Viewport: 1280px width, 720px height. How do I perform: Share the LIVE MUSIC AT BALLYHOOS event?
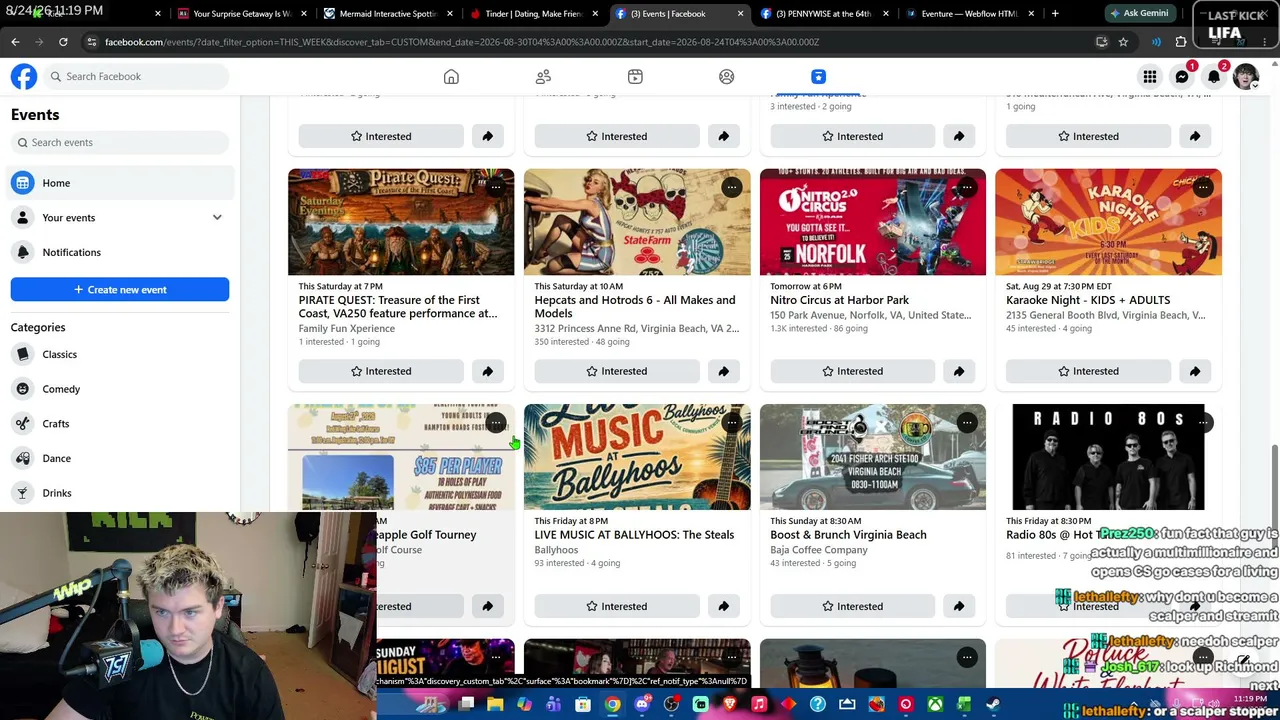[723, 606]
